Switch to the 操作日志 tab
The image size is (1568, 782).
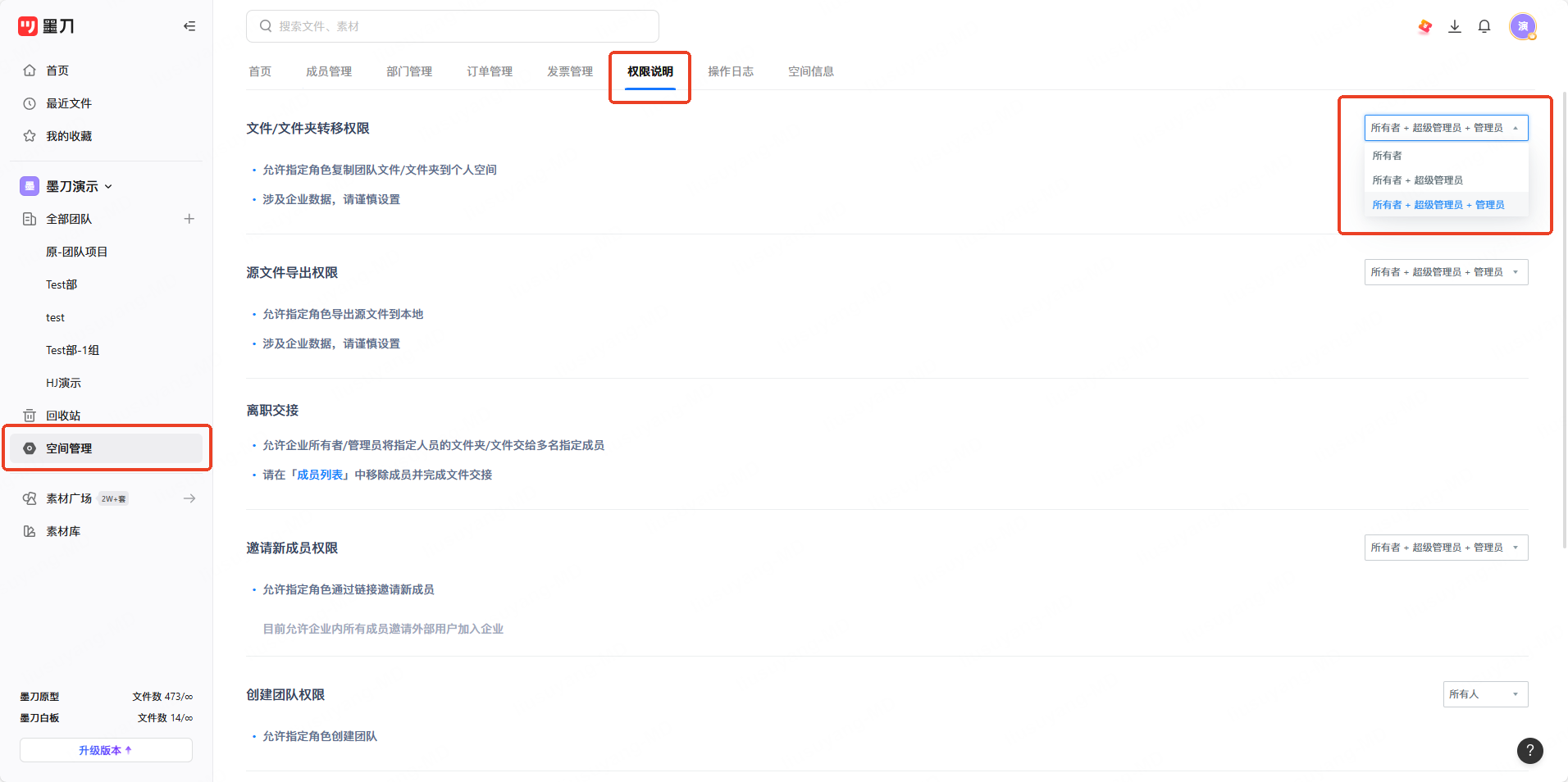731,71
